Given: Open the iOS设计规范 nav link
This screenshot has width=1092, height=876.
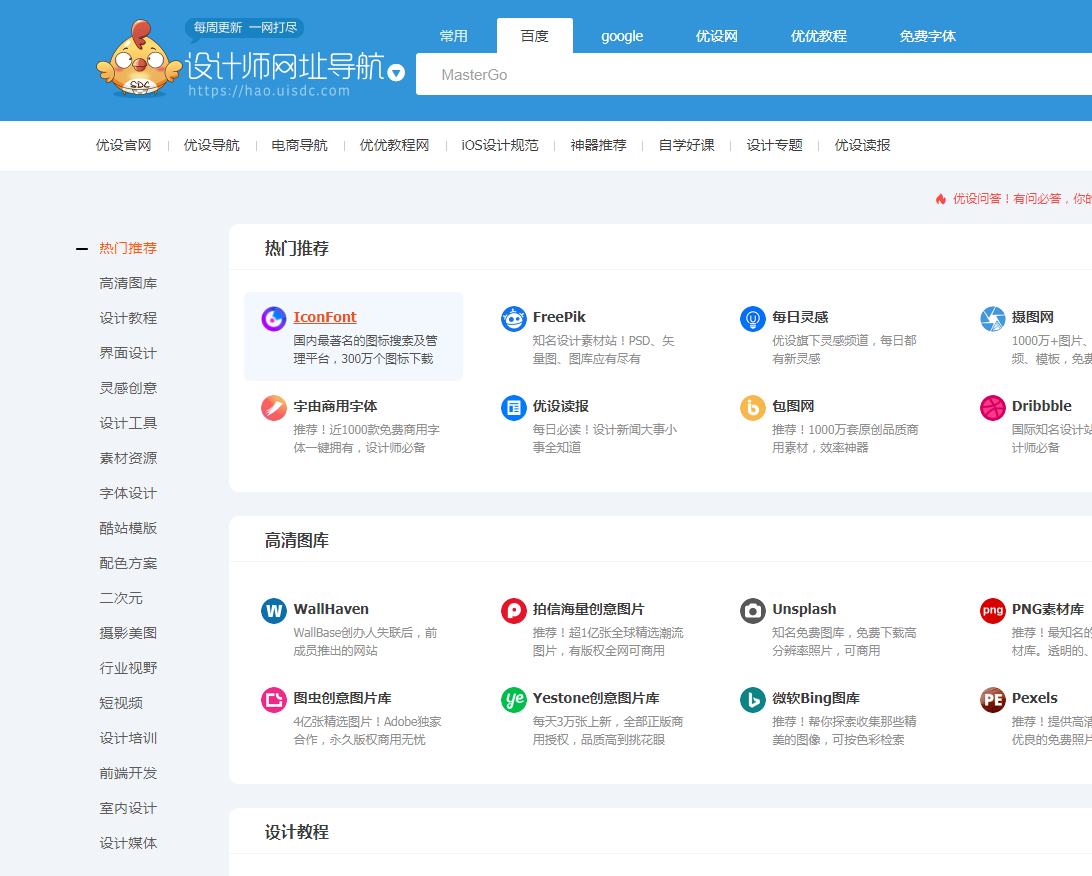Looking at the screenshot, I should click(x=500, y=146).
